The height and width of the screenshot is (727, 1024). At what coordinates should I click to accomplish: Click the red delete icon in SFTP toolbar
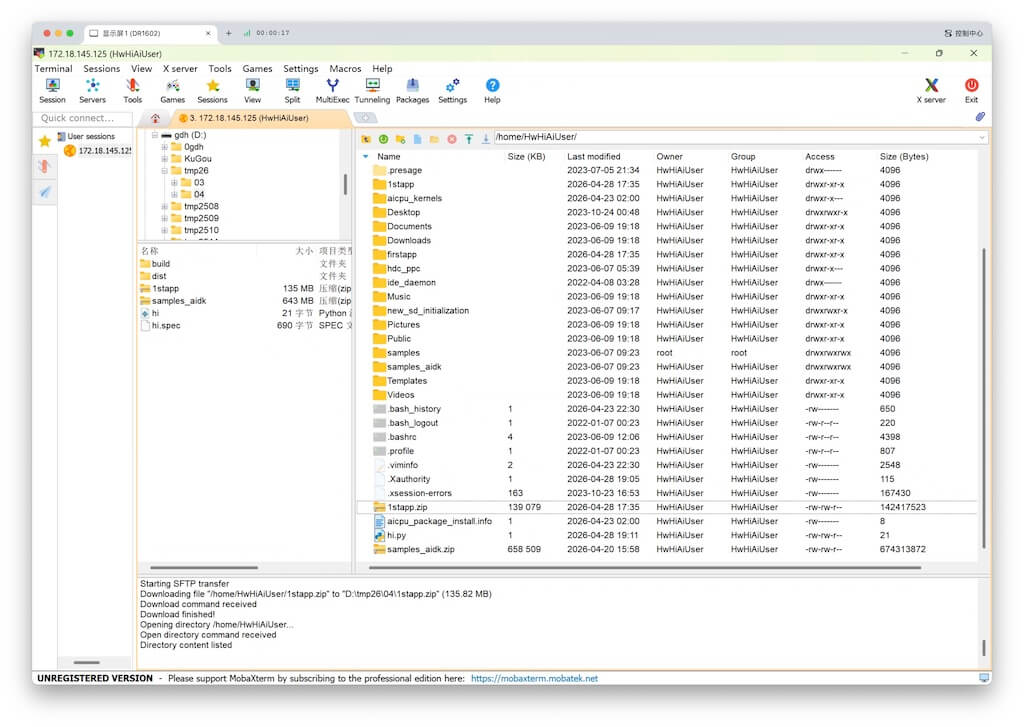tap(452, 139)
